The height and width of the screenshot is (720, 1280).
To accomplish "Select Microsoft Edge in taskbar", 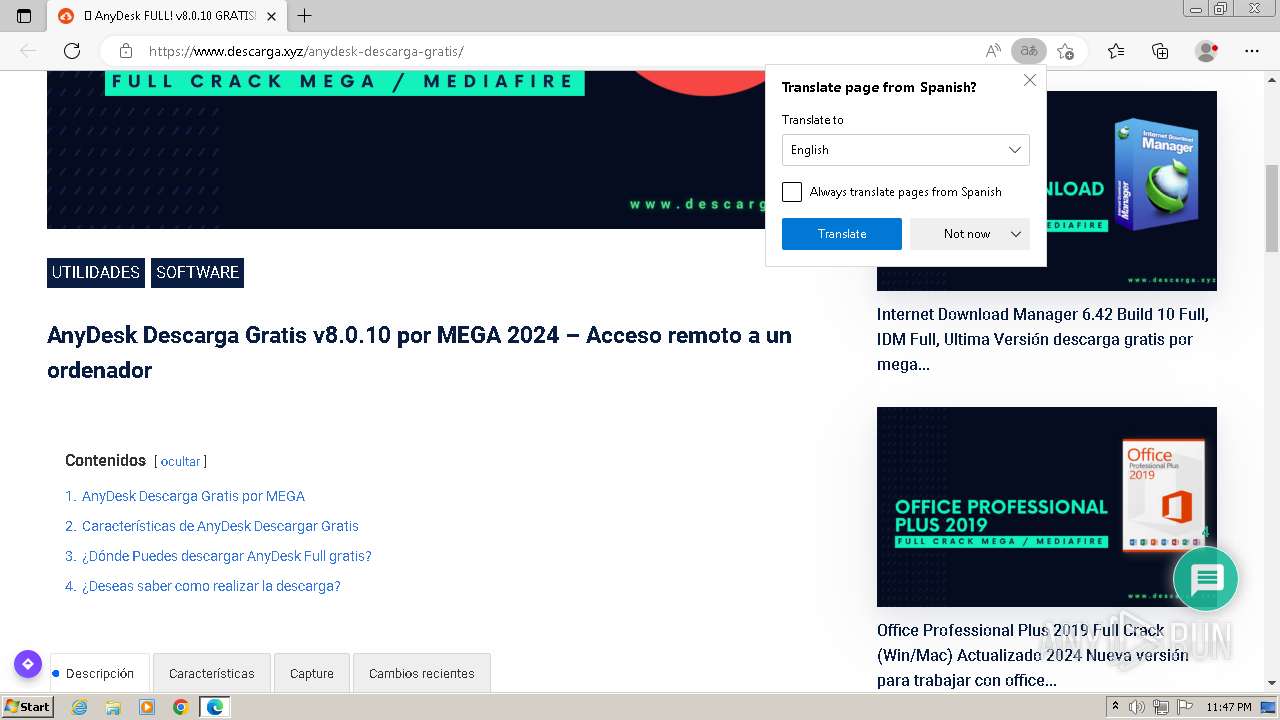I will click(214, 707).
